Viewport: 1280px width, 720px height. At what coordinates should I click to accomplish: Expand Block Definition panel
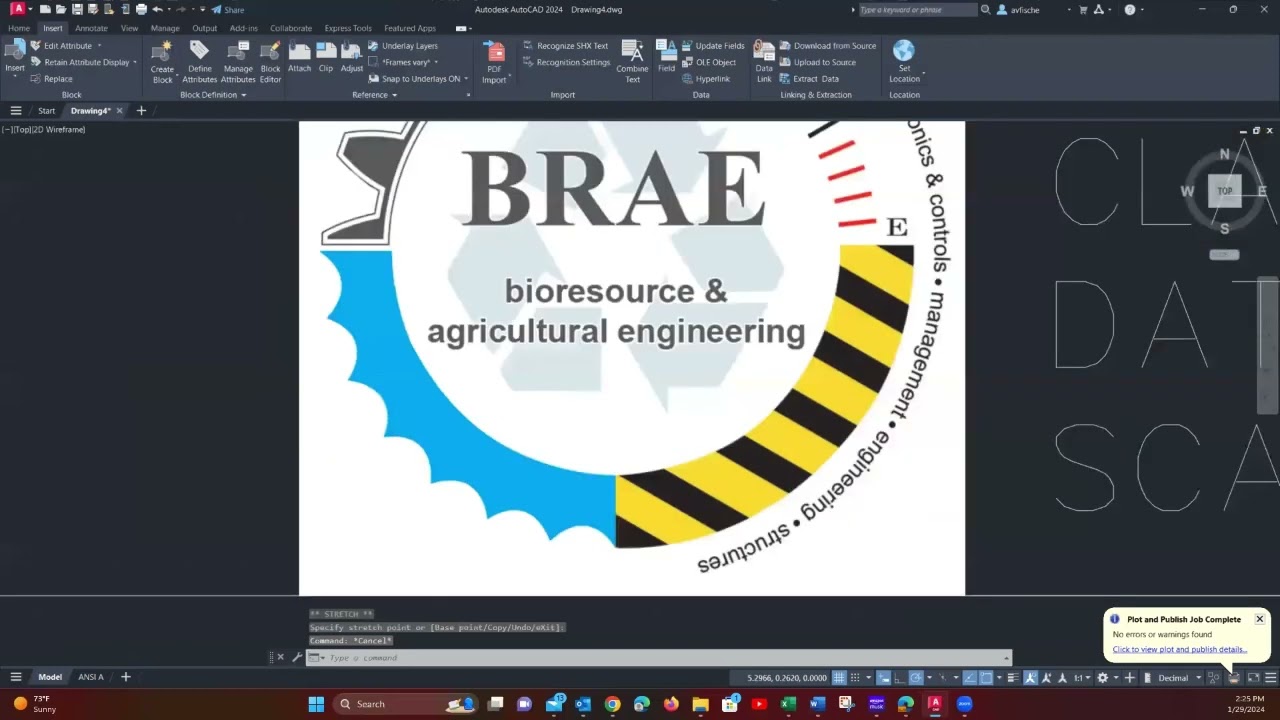(x=213, y=95)
